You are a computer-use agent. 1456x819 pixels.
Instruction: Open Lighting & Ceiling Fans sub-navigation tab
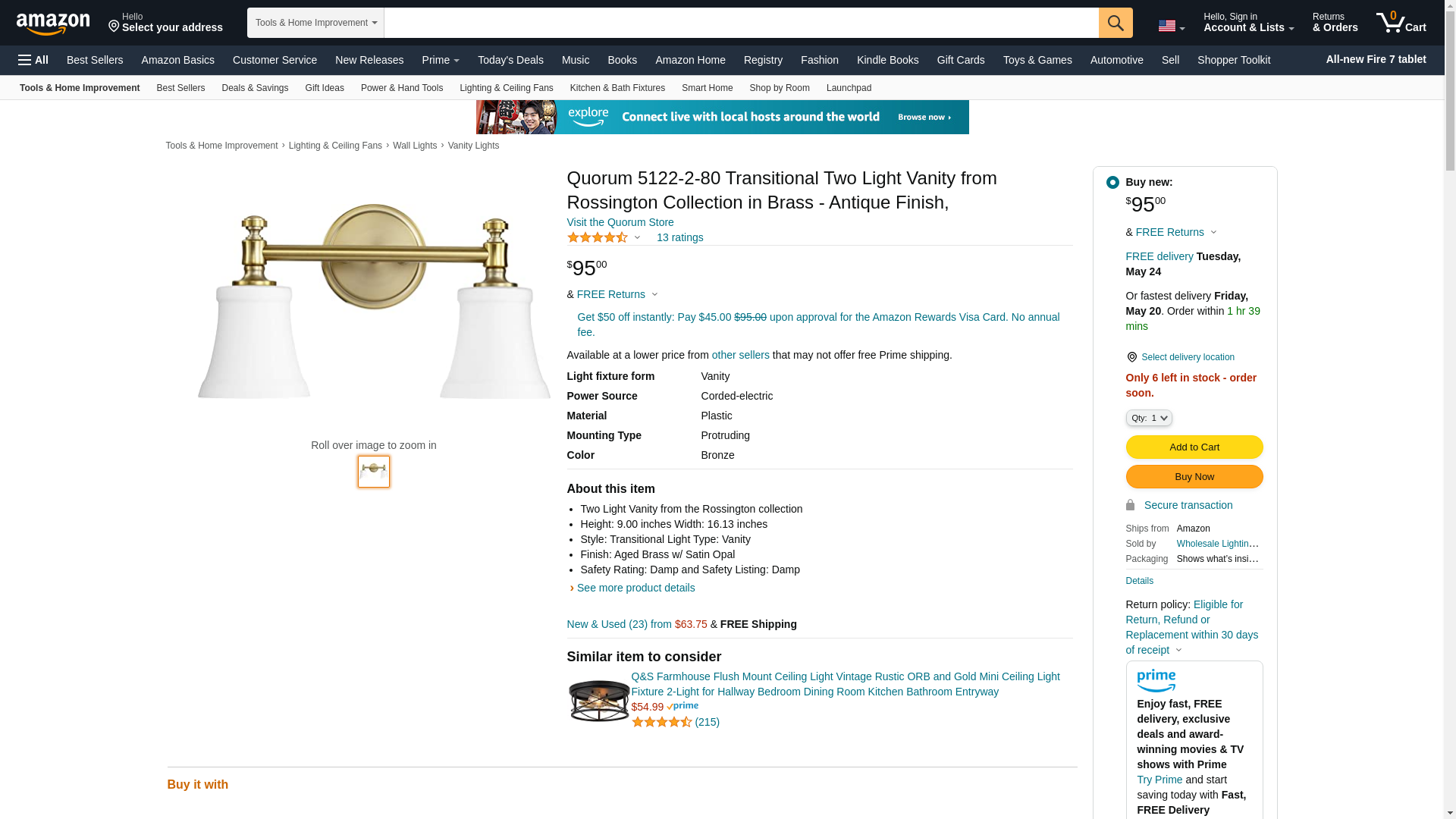point(507,88)
